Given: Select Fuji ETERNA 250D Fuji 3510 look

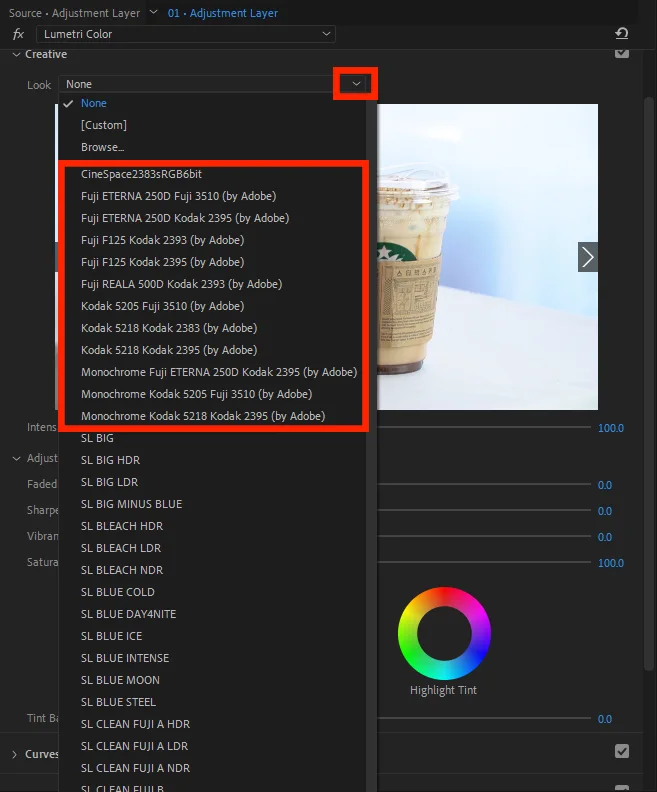Looking at the screenshot, I should [x=212, y=196].
